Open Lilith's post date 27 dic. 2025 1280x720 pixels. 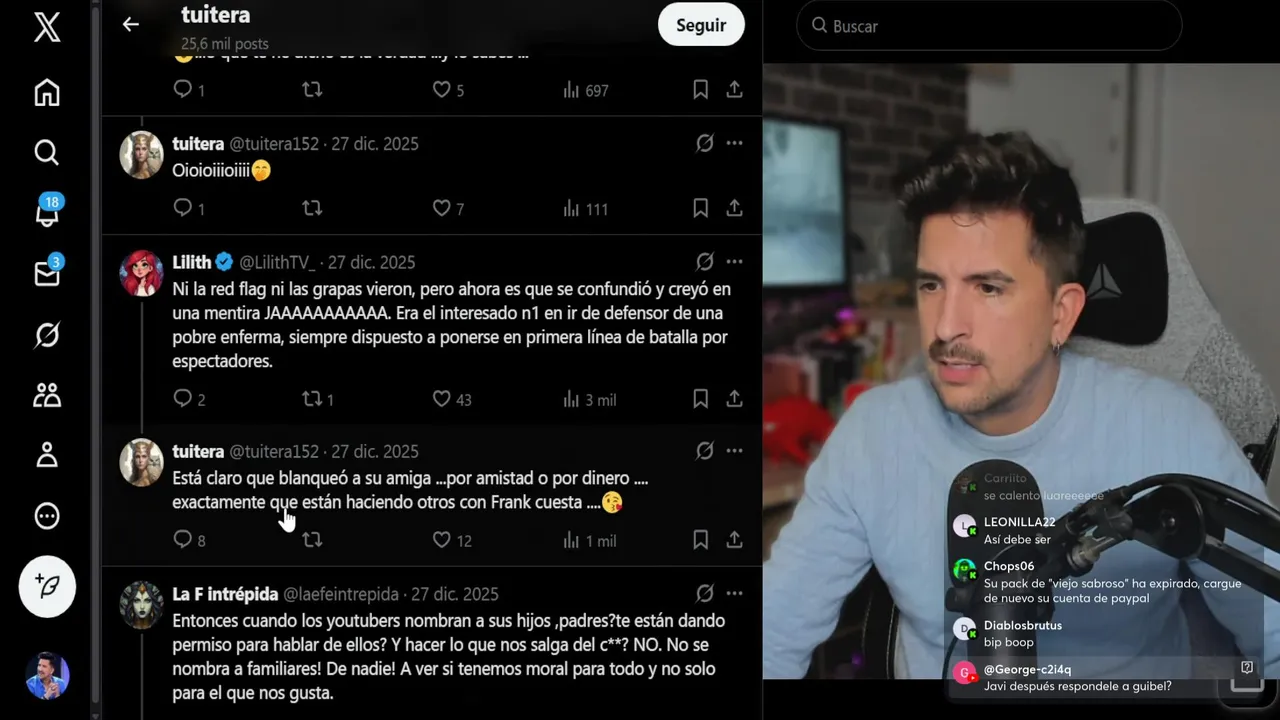tap(371, 262)
